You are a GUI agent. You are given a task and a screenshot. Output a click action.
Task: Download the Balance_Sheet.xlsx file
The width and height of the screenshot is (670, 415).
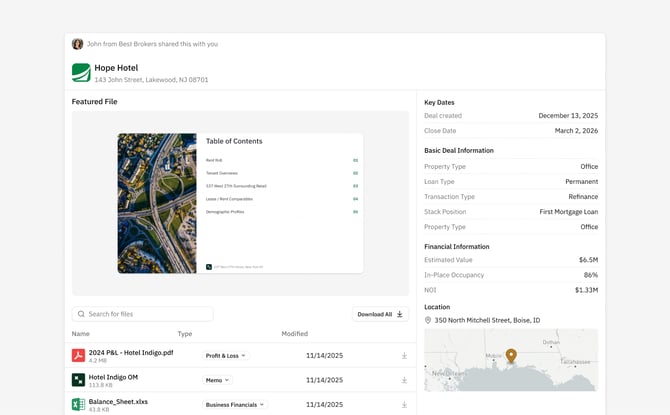(404, 404)
